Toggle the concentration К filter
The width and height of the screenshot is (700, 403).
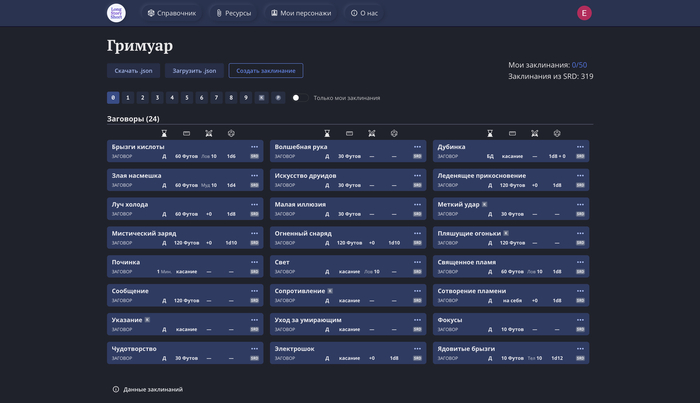262,98
